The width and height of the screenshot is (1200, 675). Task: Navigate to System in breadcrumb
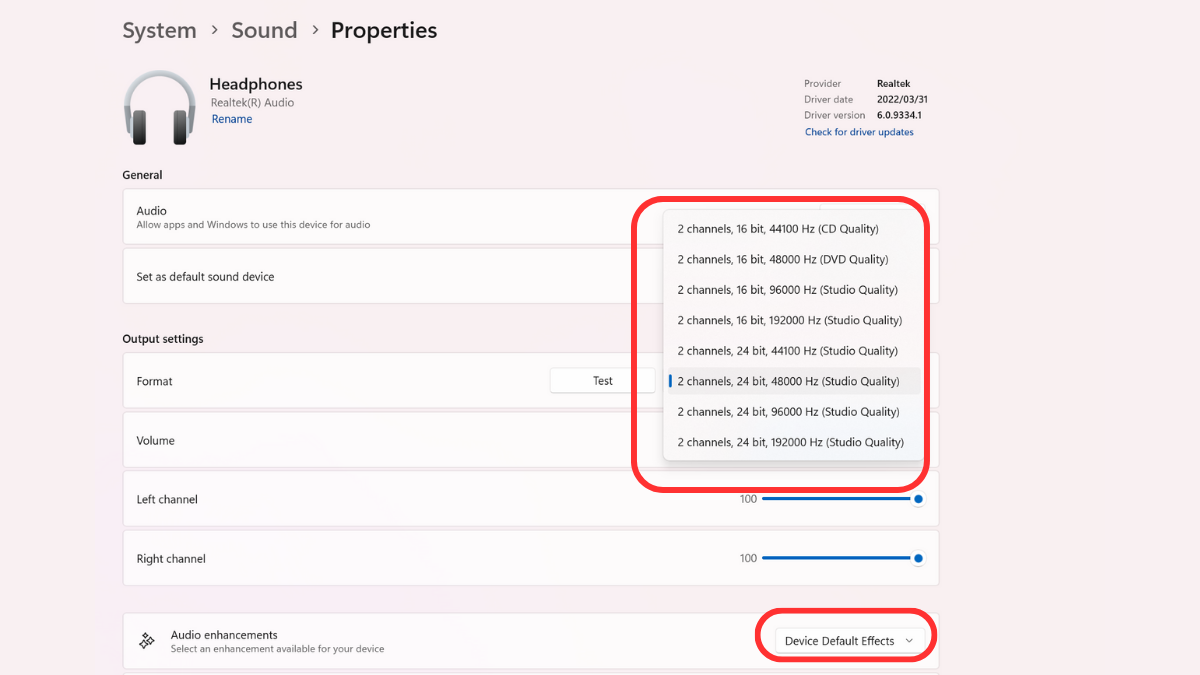coord(159,31)
